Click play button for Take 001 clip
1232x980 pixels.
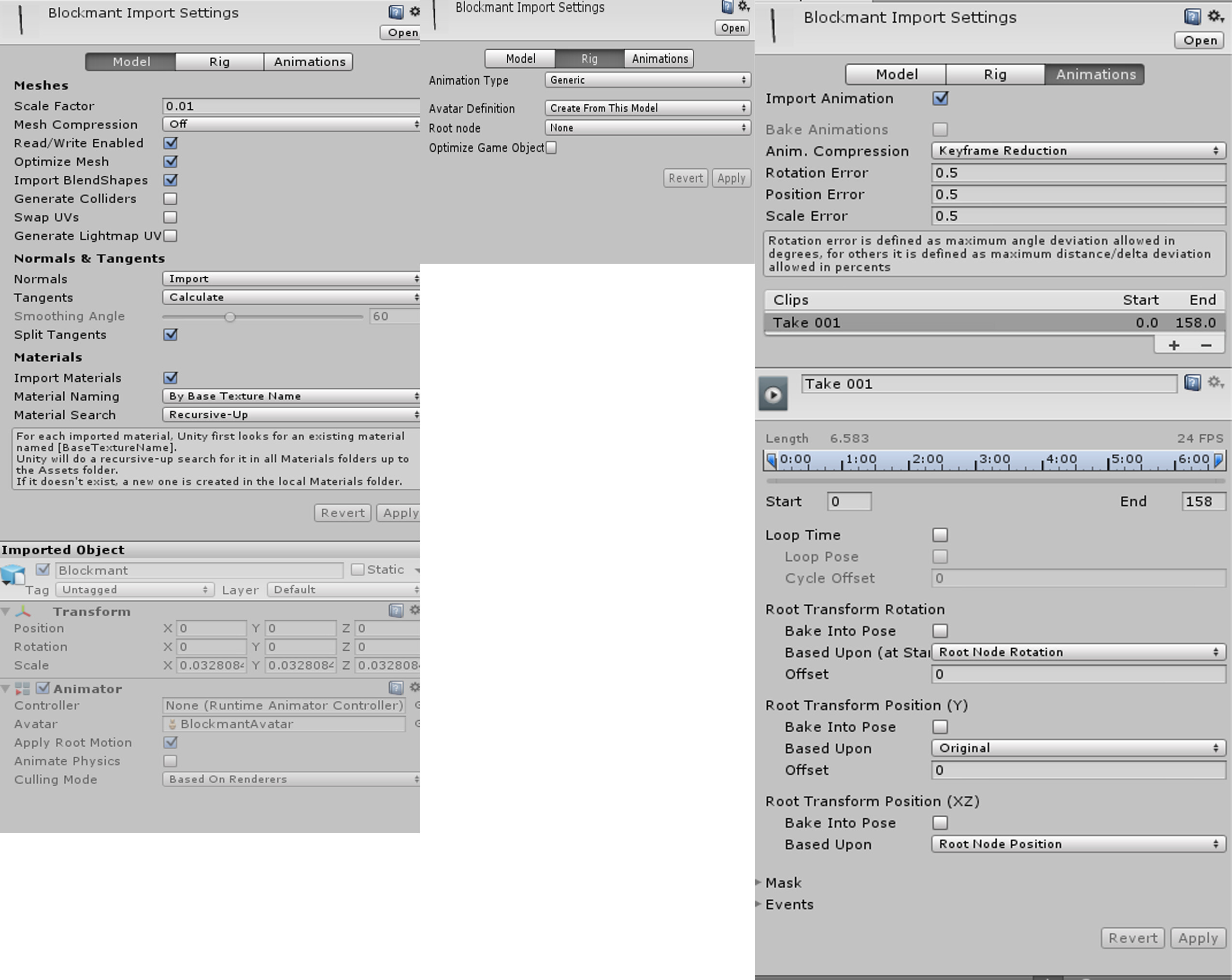(x=773, y=394)
